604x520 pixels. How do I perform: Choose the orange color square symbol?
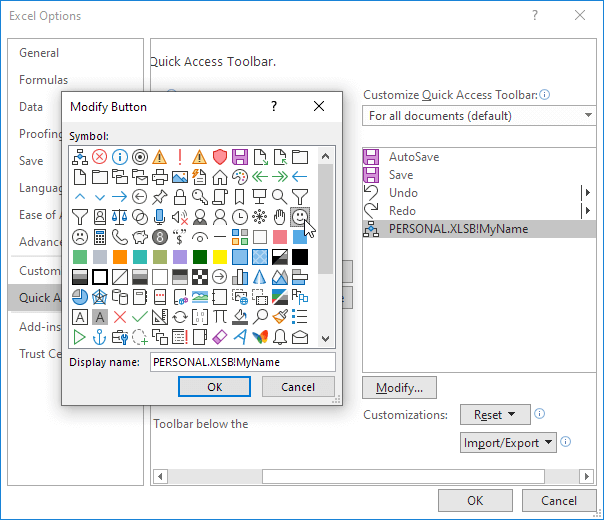coord(120,257)
